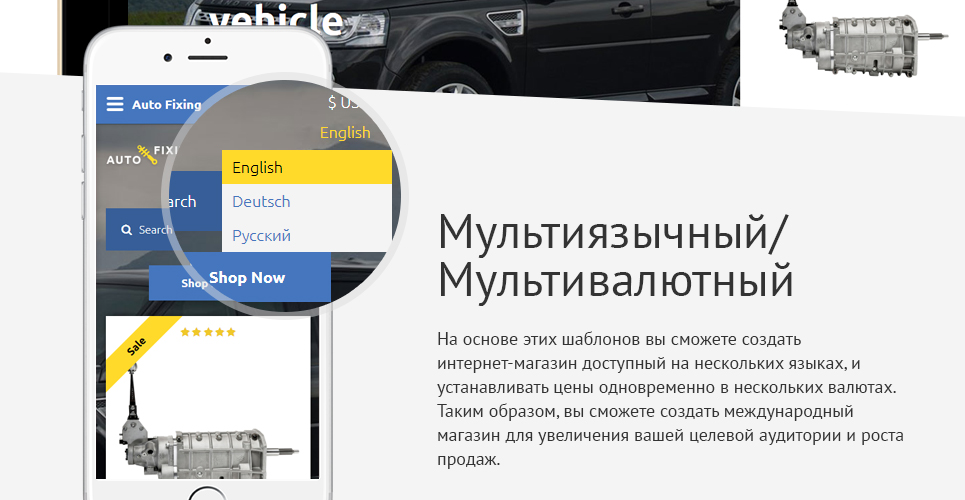Click the magnifier icon in the Search field

point(127,230)
